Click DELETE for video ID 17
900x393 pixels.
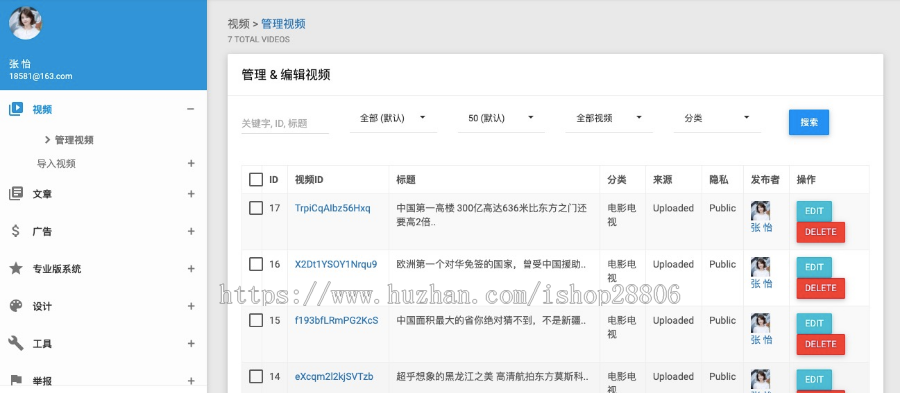(821, 232)
